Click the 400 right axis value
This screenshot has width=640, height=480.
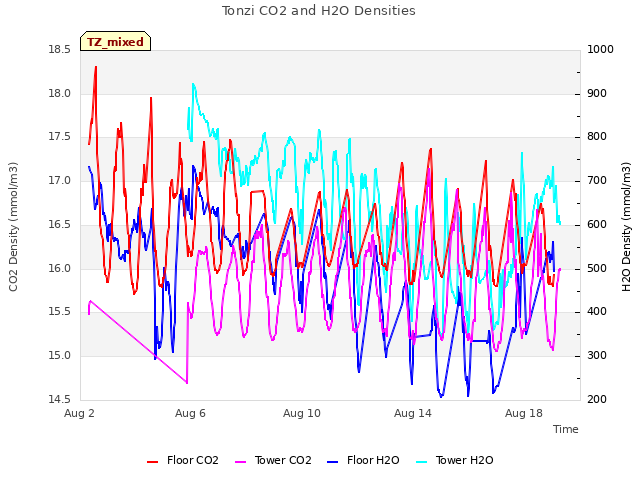pos(597,312)
